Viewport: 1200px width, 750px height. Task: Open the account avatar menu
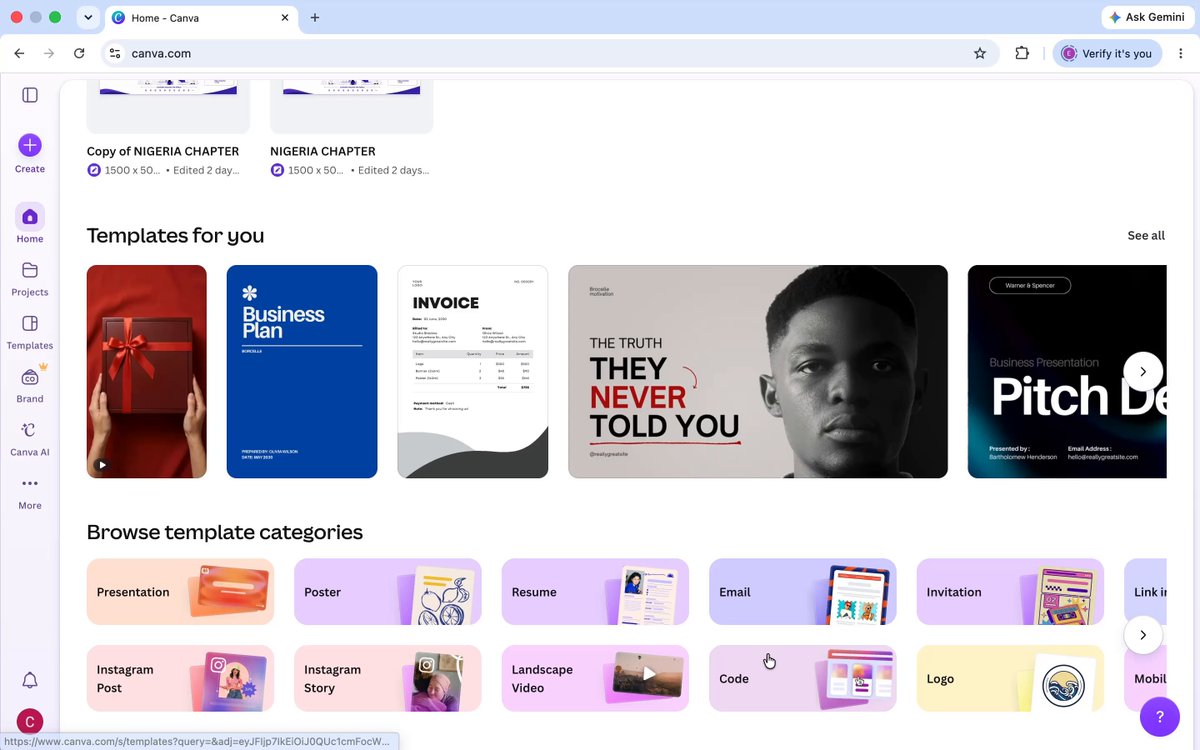tap(30, 721)
